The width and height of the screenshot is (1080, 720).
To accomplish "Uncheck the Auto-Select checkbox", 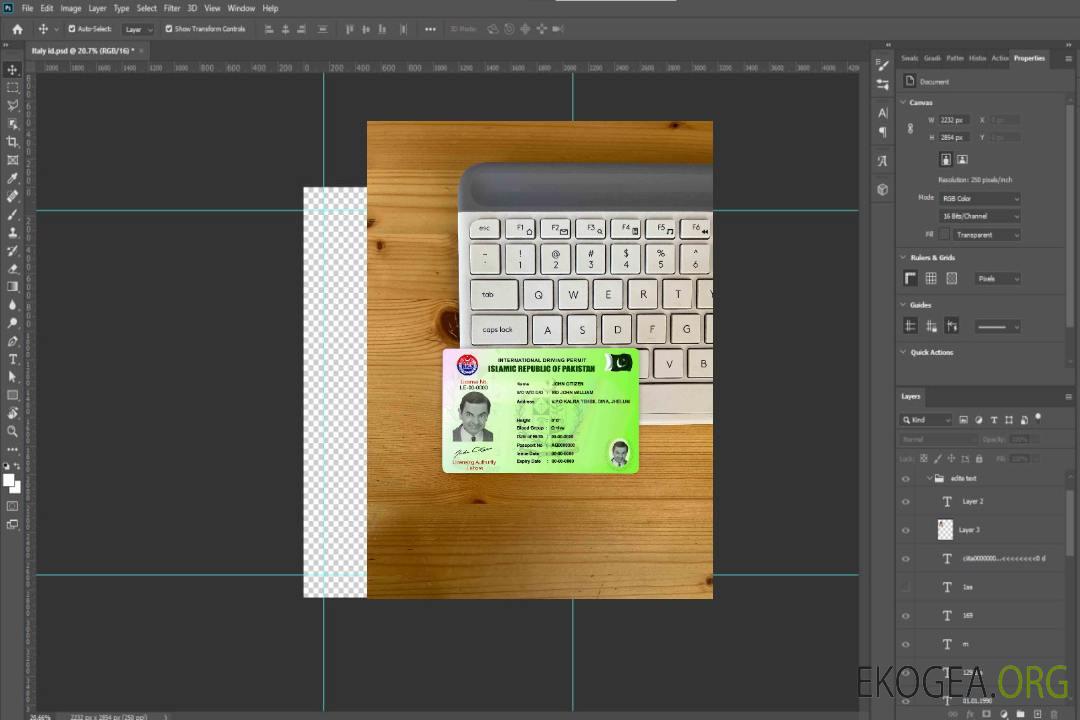I will coord(72,29).
